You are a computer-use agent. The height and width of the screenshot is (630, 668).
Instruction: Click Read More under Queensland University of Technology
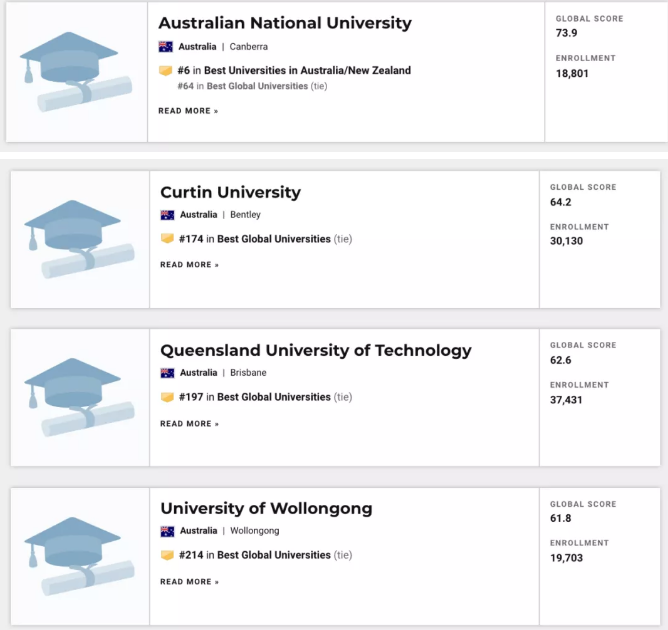tap(189, 424)
